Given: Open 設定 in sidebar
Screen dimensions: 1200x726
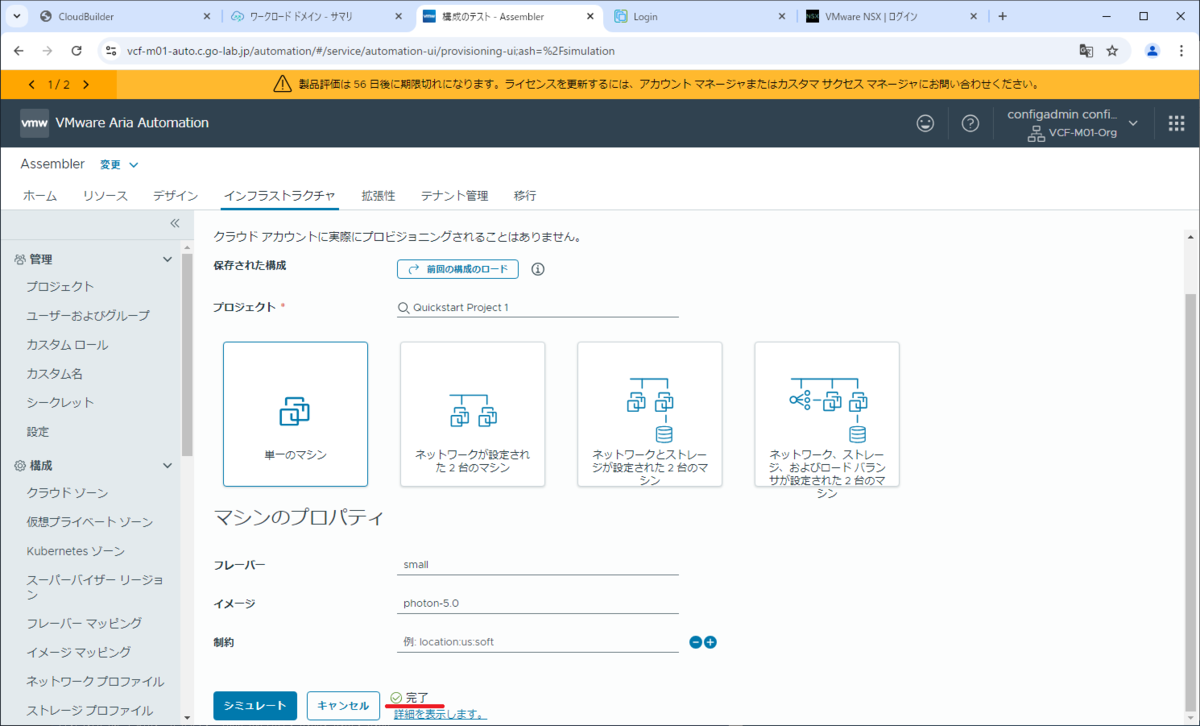Looking at the screenshot, I should (38, 432).
